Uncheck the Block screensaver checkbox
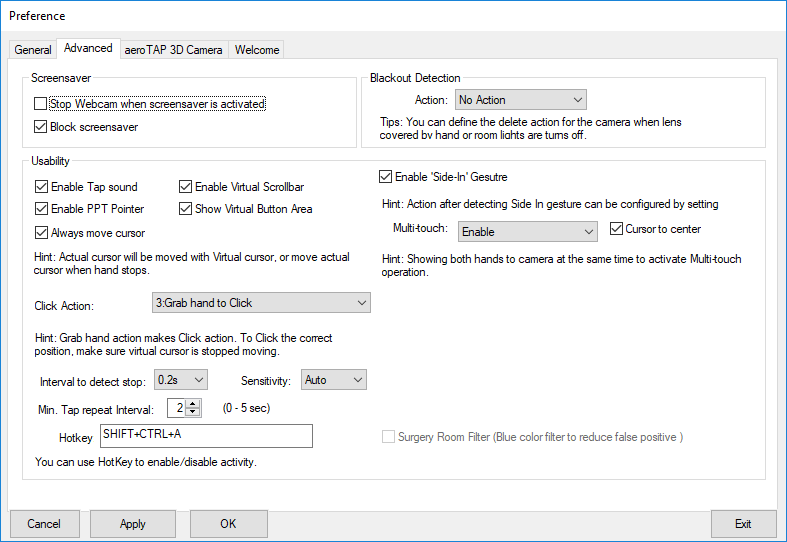This screenshot has width=787, height=542. click(41, 127)
